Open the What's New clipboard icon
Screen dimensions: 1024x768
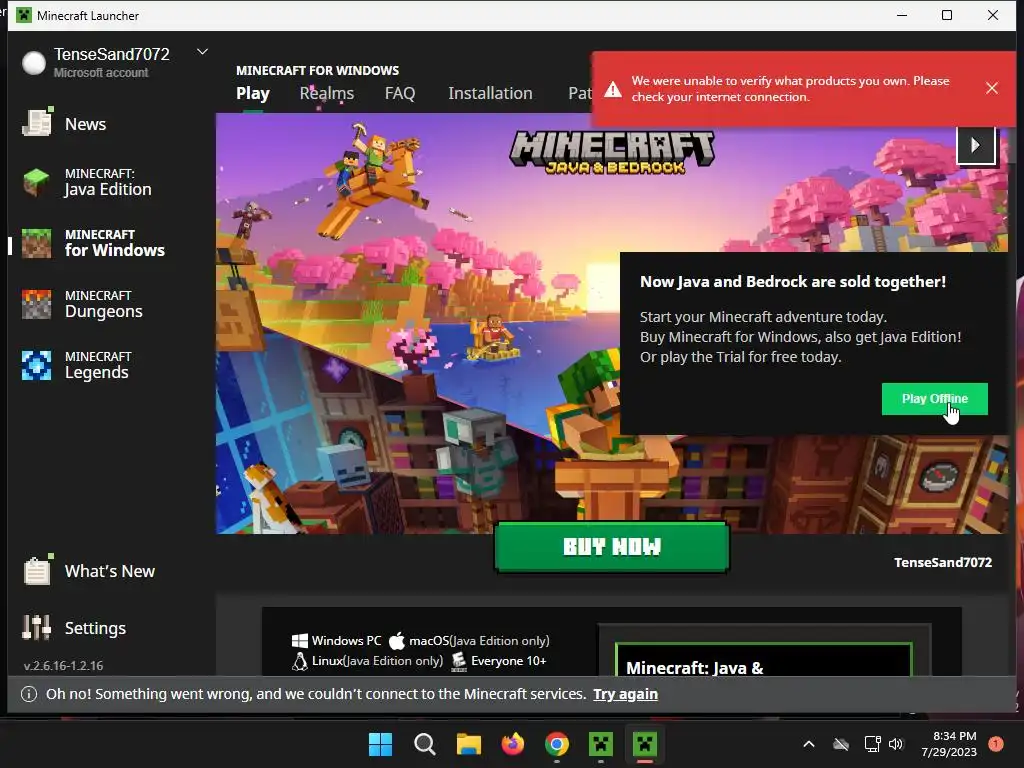(x=37, y=570)
